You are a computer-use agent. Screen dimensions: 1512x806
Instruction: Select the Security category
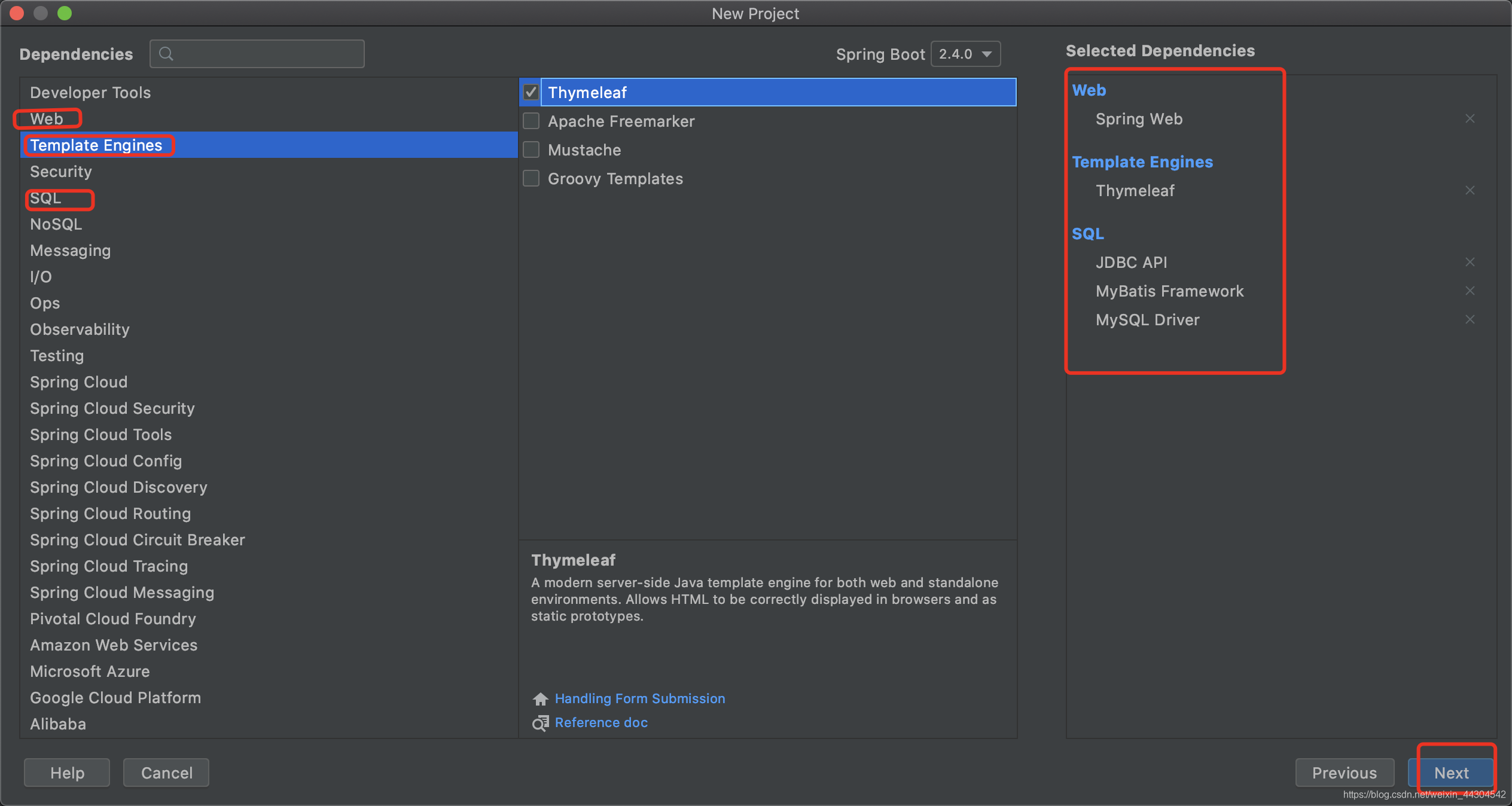point(269,171)
